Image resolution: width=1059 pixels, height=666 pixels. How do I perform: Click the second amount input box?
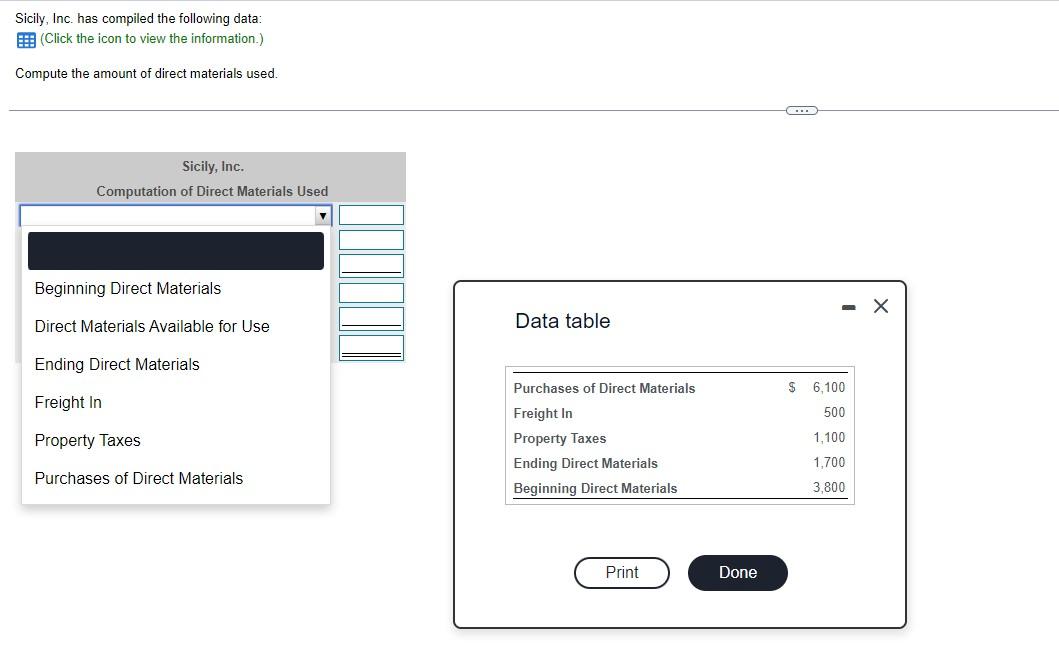[371, 240]
